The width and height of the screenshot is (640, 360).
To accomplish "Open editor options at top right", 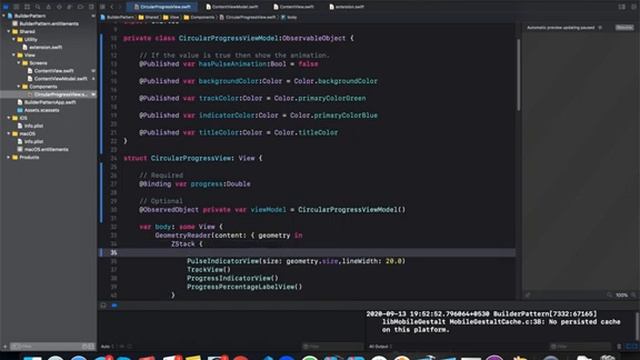I will (x=622, y=7).
